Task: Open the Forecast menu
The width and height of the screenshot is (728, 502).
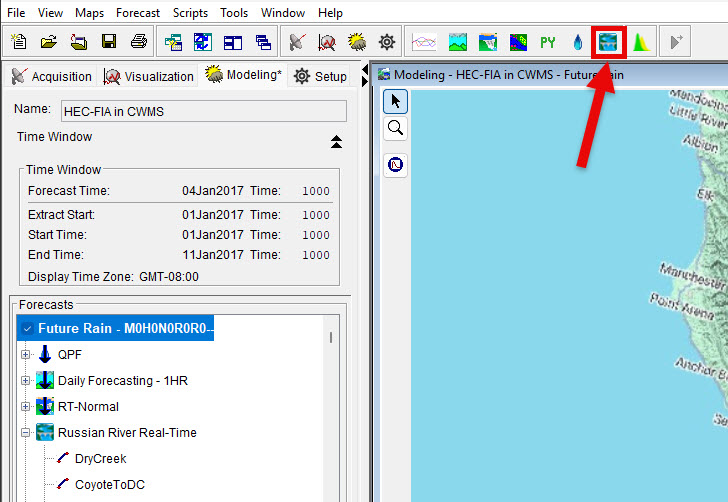Action: click(137, 13)
